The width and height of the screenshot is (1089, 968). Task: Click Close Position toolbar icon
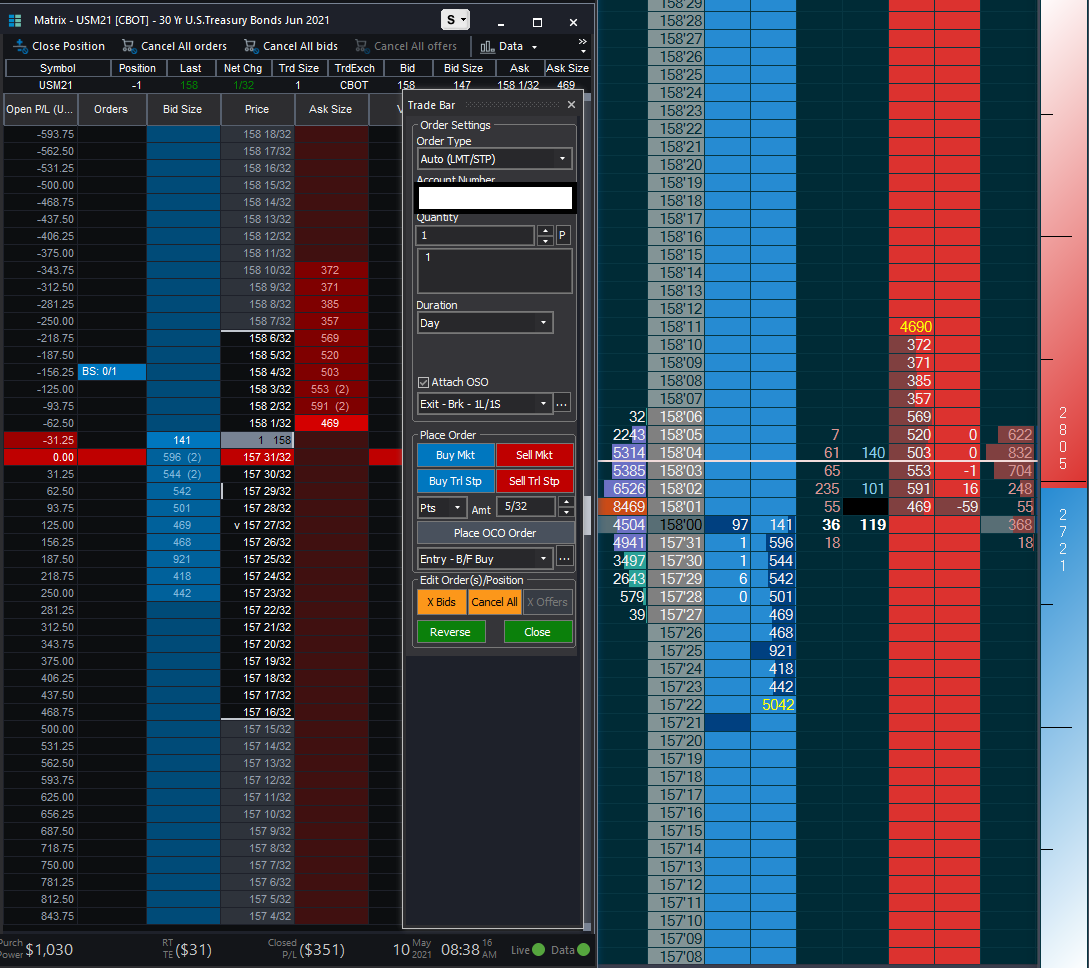coord(20,46)
